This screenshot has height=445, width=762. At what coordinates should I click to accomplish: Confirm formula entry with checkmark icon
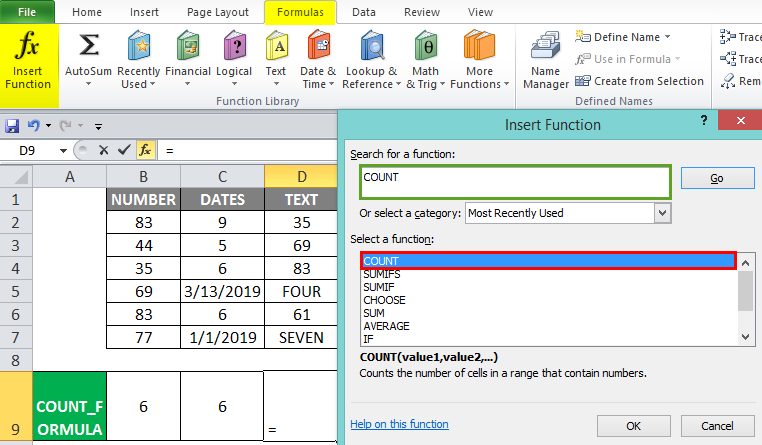click(124, 150)
